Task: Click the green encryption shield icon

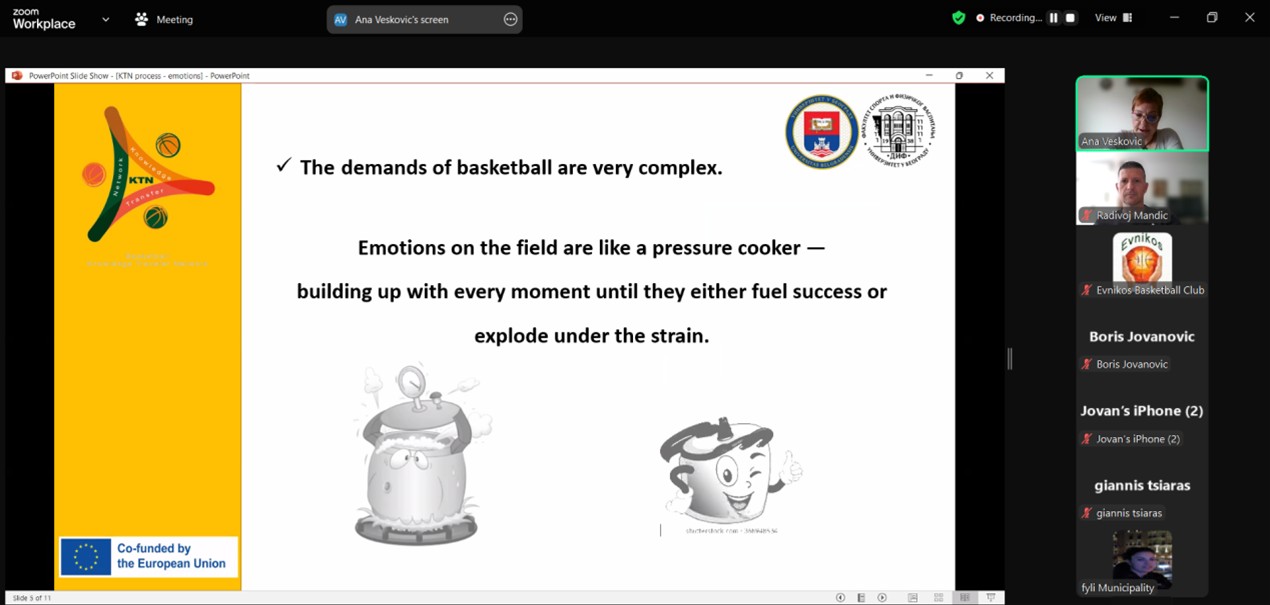Action: [x=958, y=18]
